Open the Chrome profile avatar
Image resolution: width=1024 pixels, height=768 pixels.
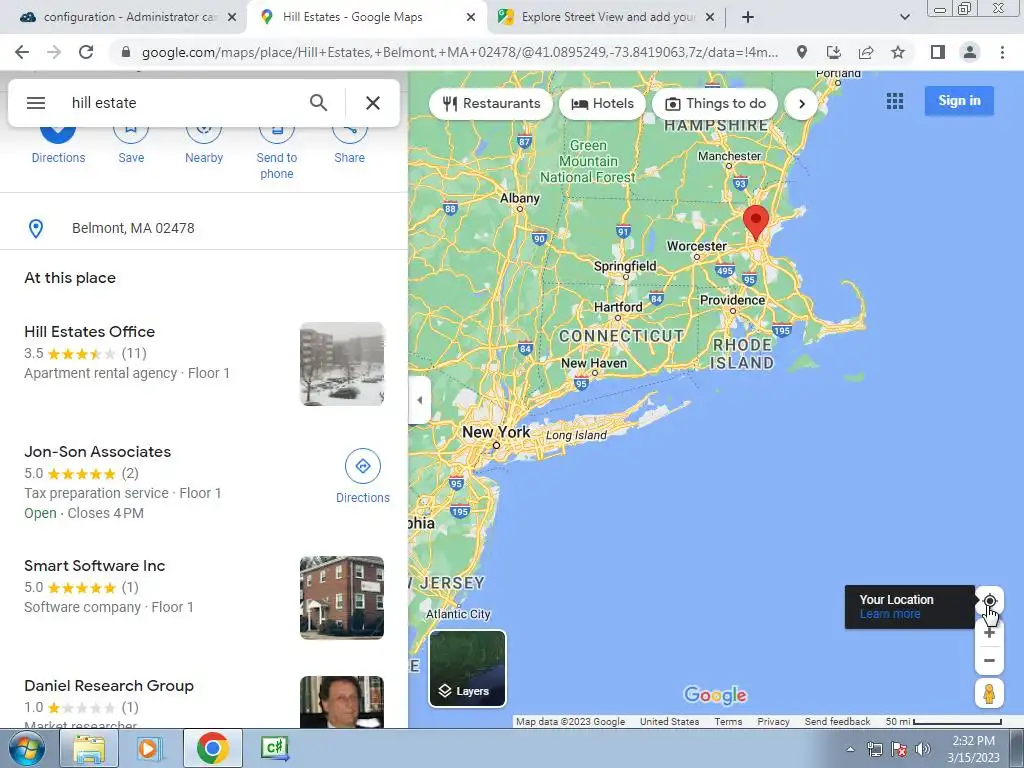click(970, 52)
